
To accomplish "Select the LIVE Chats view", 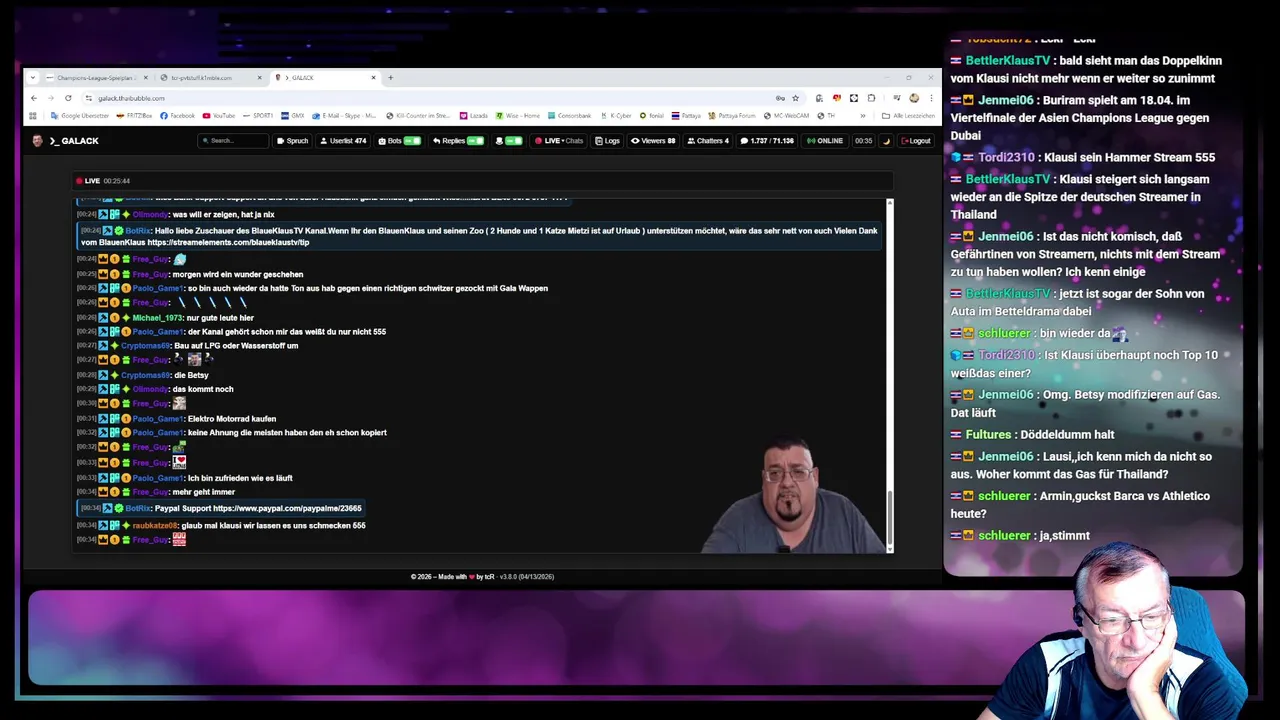I will 559,141.
